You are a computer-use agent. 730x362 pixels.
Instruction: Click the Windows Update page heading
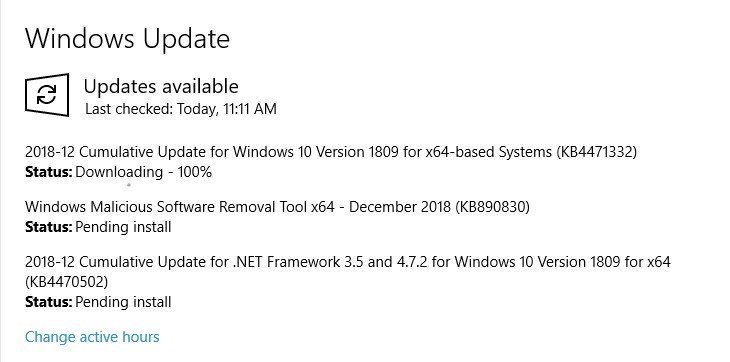[127, 38]
